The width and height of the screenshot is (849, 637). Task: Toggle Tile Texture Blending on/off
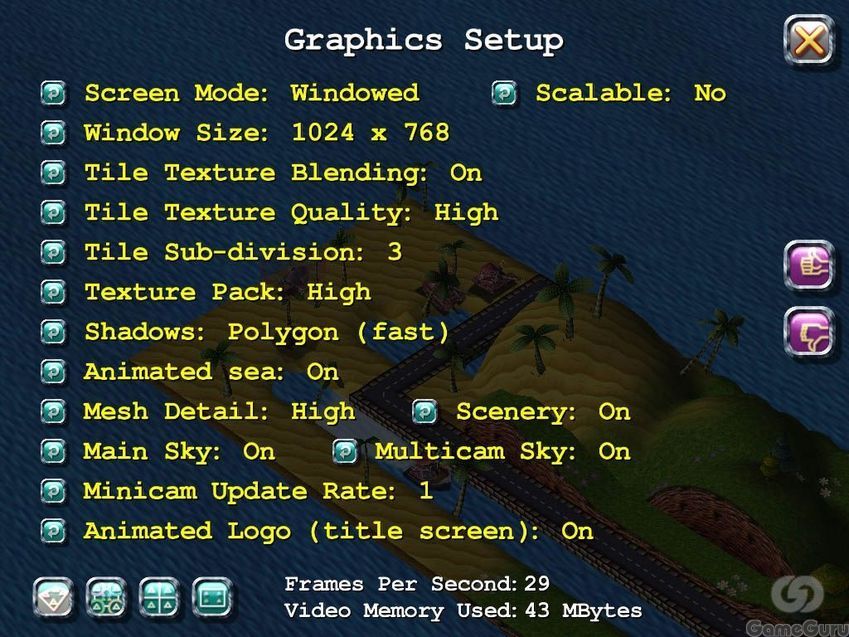pos(54,173)
